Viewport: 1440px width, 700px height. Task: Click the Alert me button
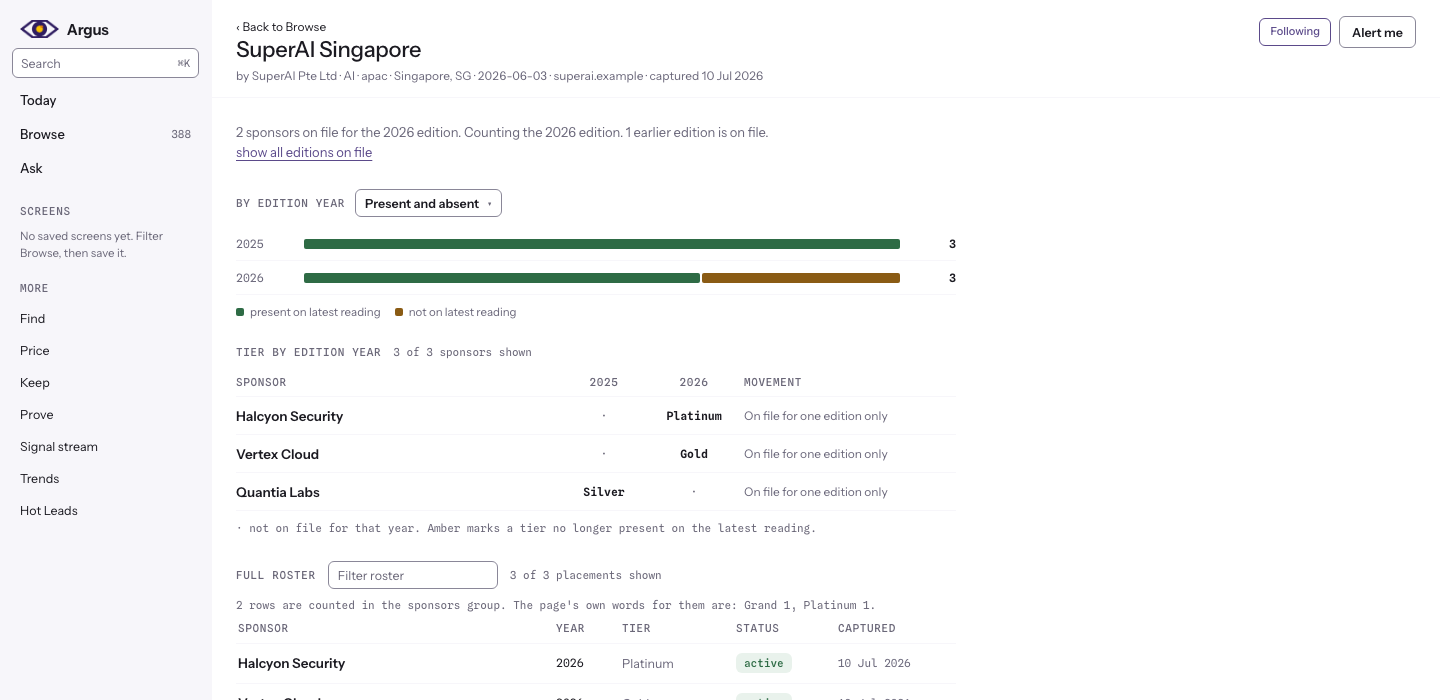1377,32
